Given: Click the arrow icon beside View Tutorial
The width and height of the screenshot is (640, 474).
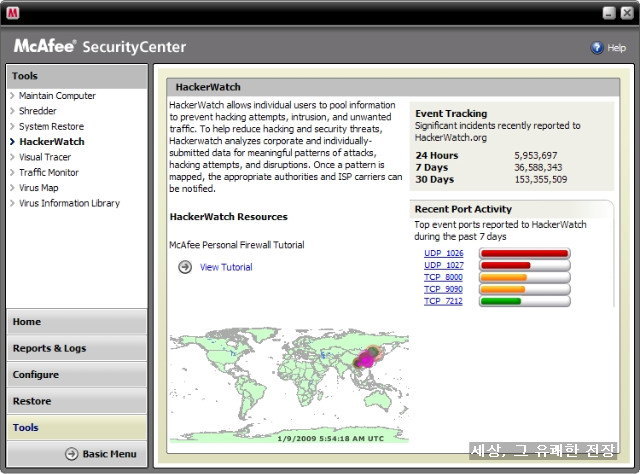Looking at the screenshot, I should point(185,267).
